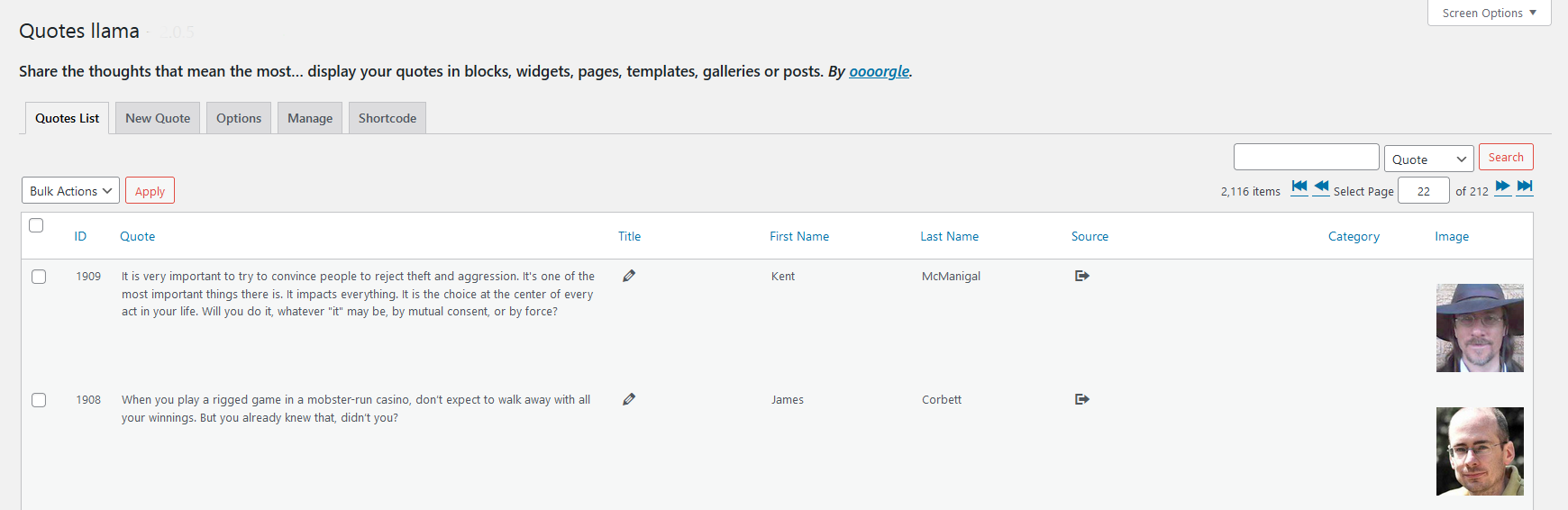Click the Search button

1506,157
